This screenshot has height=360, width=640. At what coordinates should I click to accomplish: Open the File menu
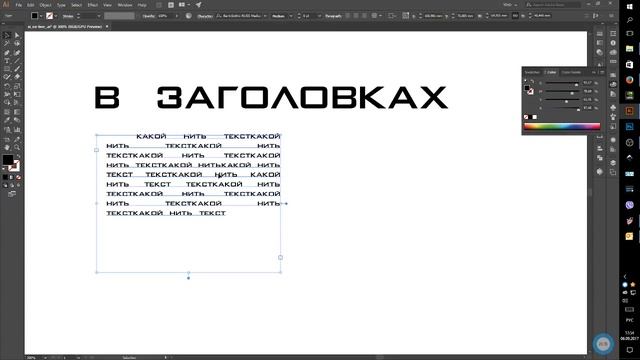coord(18,5)
